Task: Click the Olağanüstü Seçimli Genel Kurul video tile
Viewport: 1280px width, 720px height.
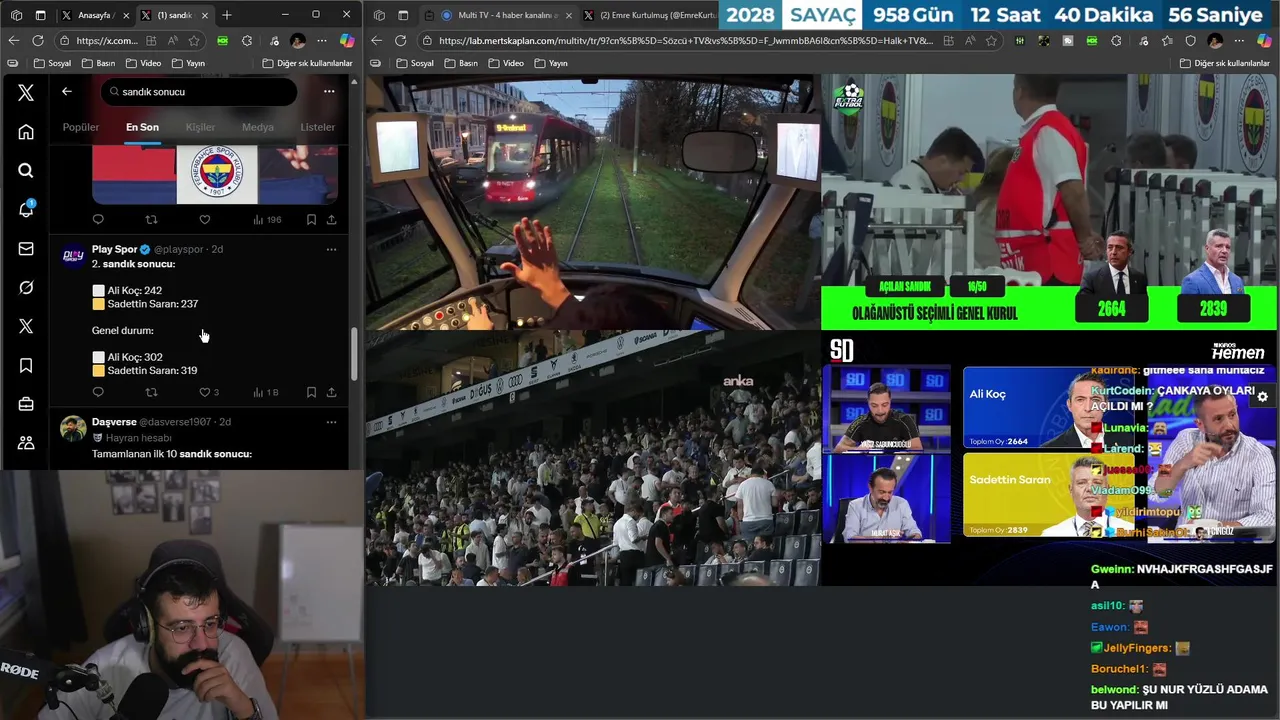Action: [x=1049, y=202]
